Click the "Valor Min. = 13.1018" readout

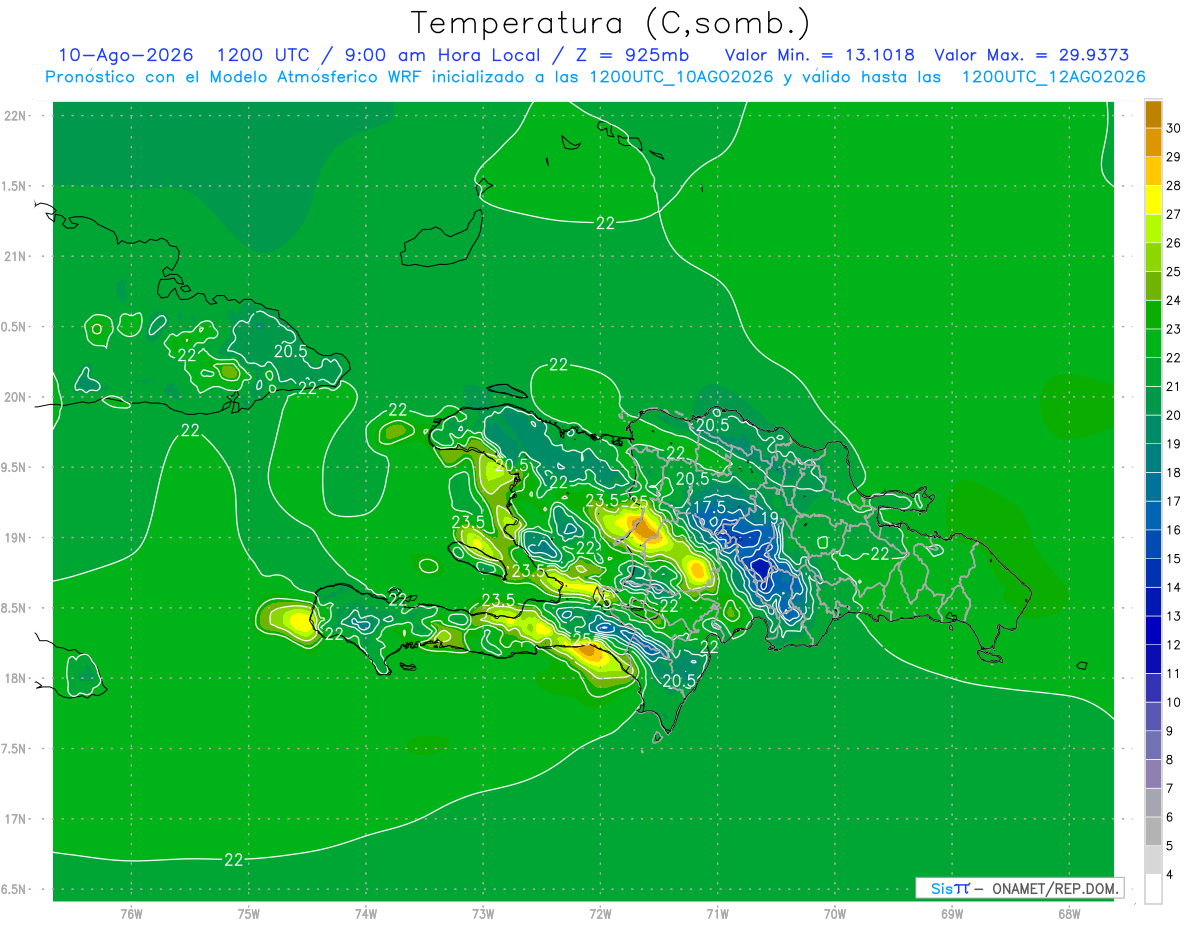click(819, 55)
